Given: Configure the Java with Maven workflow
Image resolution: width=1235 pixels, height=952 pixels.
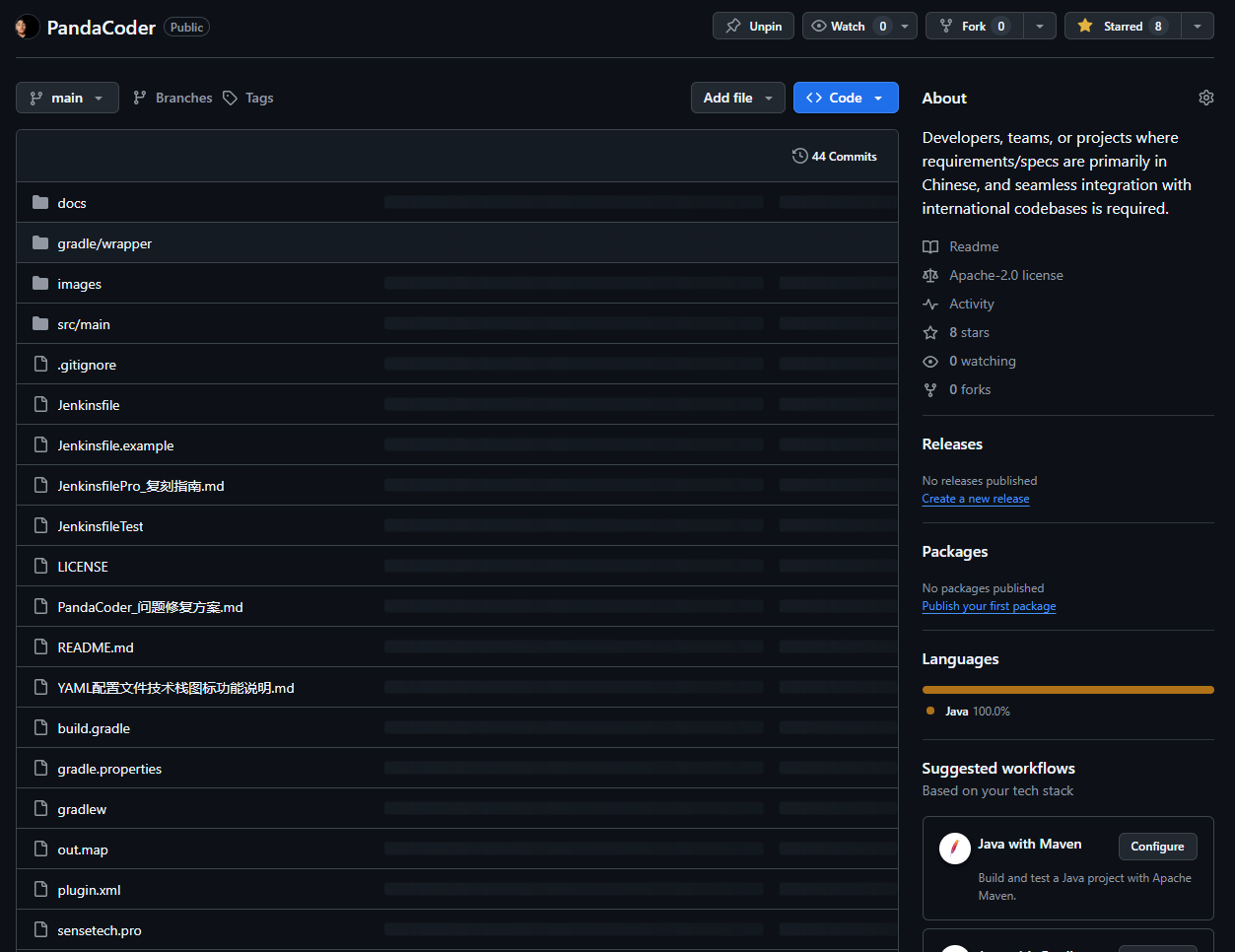Looking at the screenshot, I should (1157, 846).
